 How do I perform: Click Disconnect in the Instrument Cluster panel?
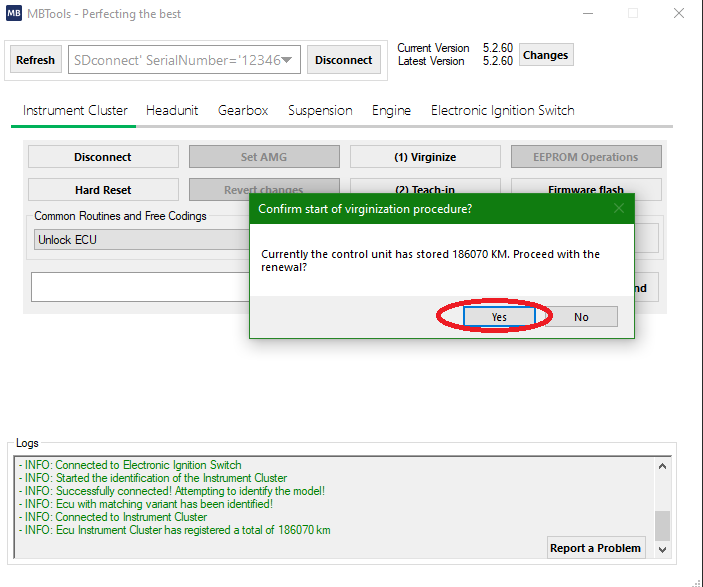coord(103,157)
